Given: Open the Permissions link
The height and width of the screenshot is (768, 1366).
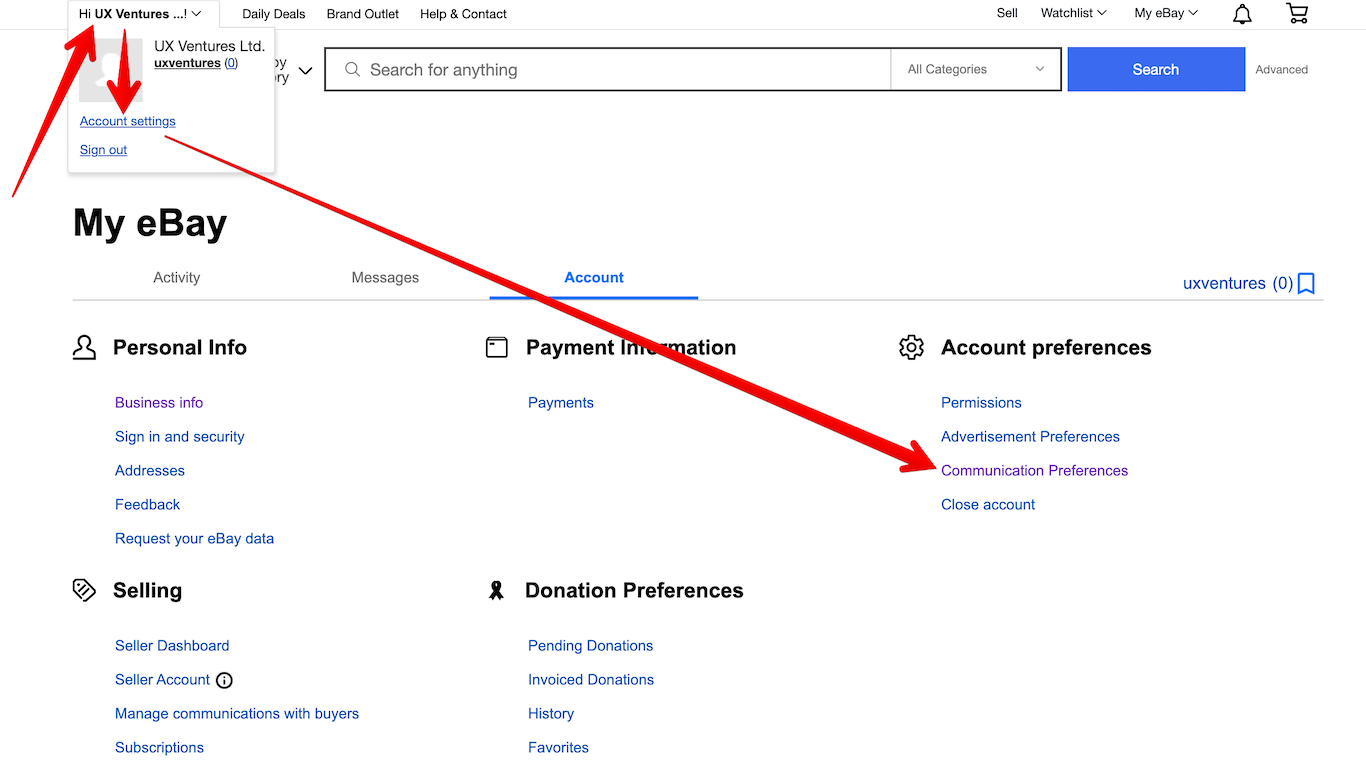Looking at the screenshot, I should [x=981, y=403].
